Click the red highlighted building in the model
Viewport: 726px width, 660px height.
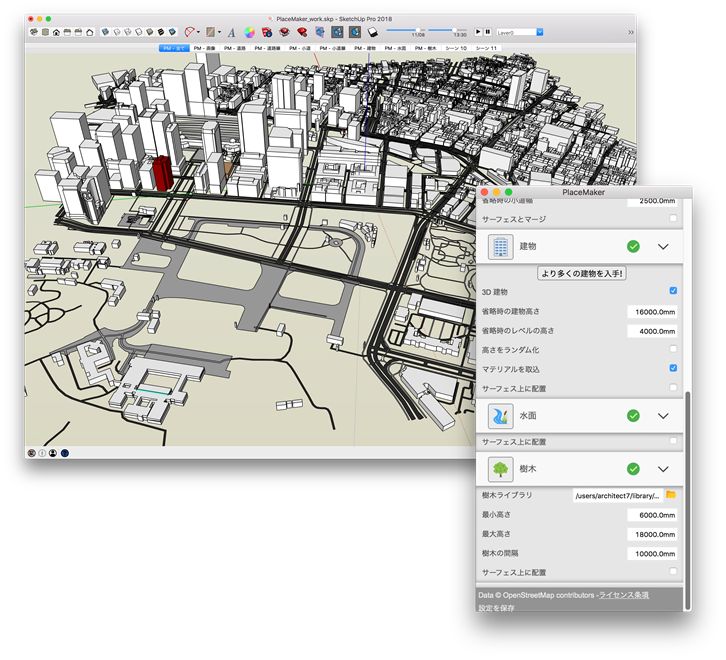pos(163,173)
